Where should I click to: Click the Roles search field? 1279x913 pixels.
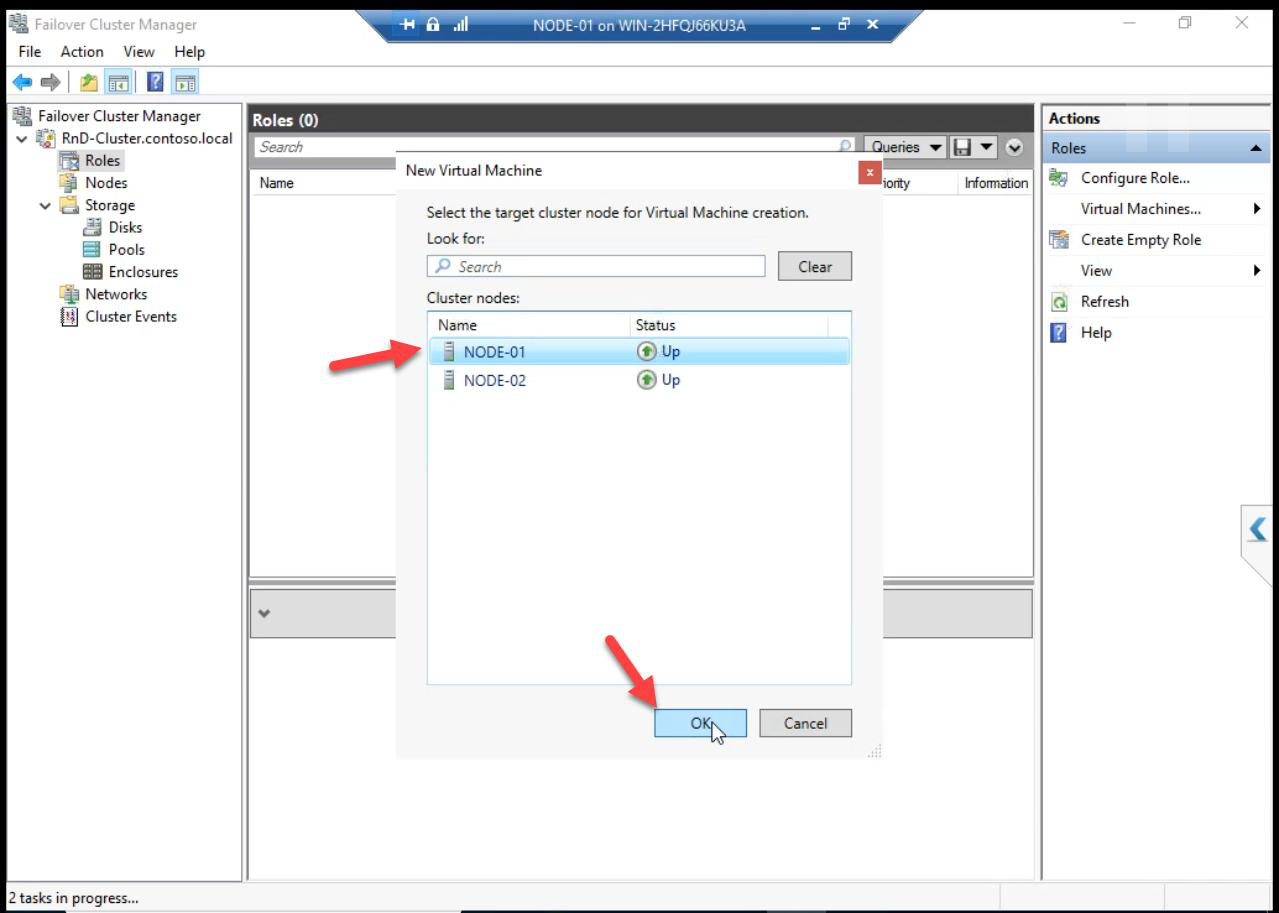click(x=555, y=147)
